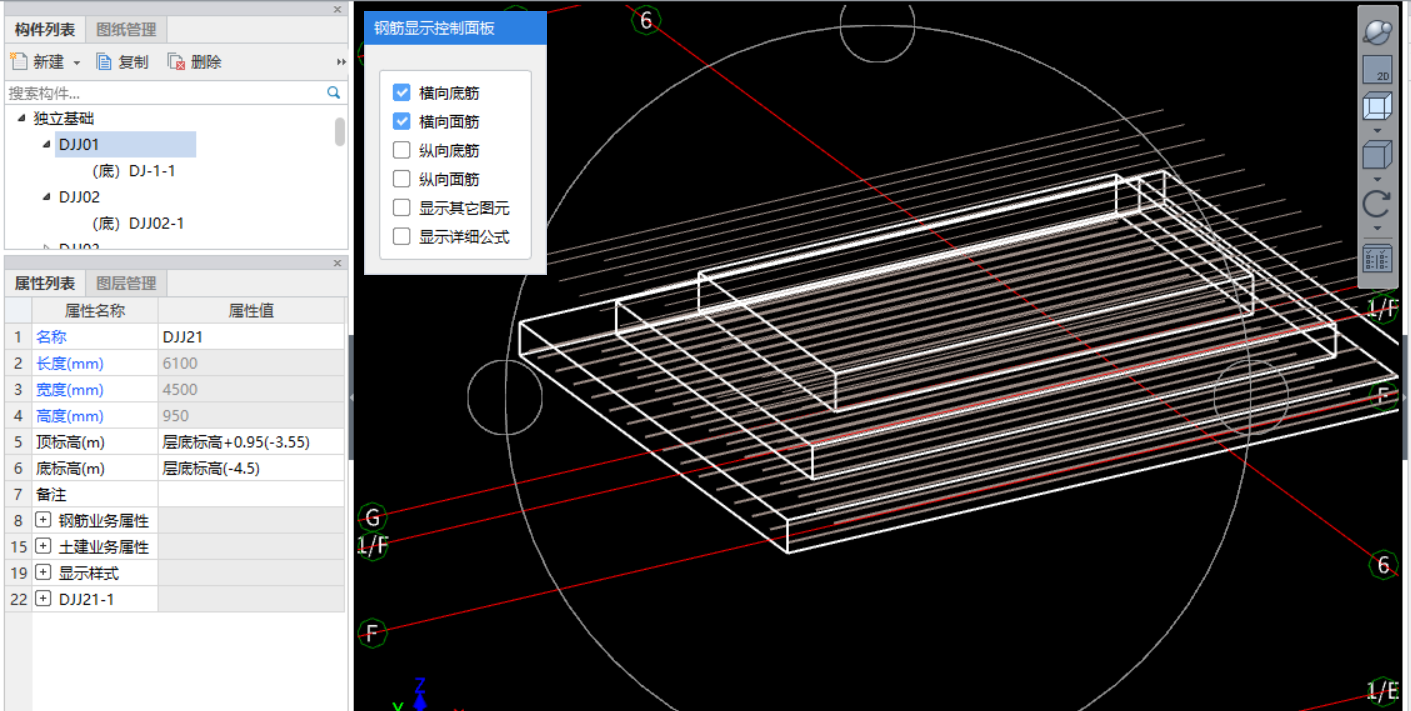Switch to 构件列表 tab
Viewport: 1411px width, 711px height.
[x=44, y=30]
